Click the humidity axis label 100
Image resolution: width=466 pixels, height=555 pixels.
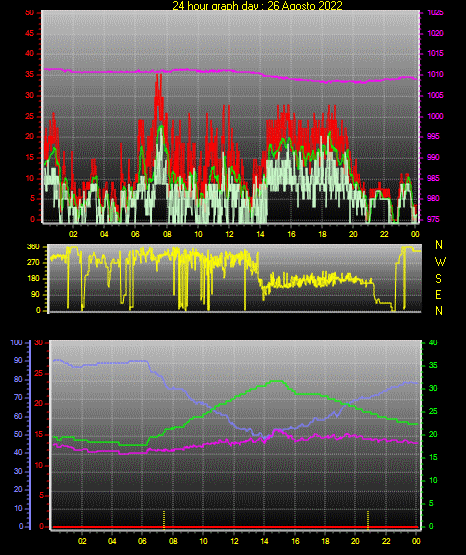point(17,343)
